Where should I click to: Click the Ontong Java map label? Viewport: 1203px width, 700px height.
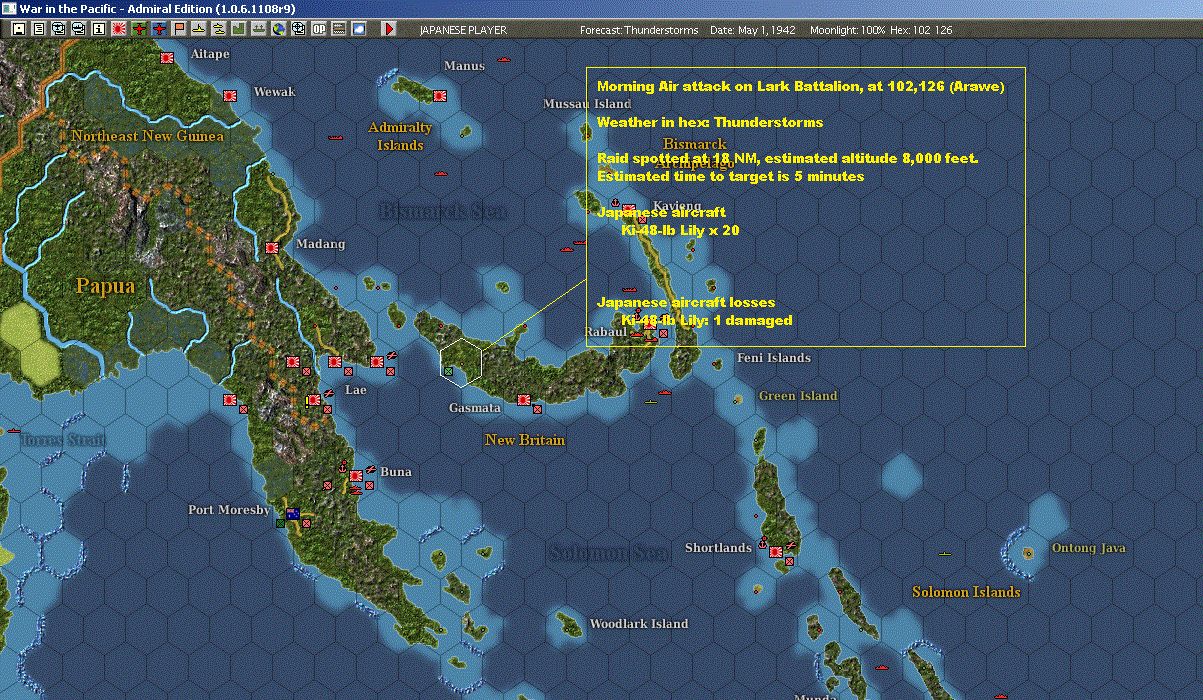pos(1089,548)
